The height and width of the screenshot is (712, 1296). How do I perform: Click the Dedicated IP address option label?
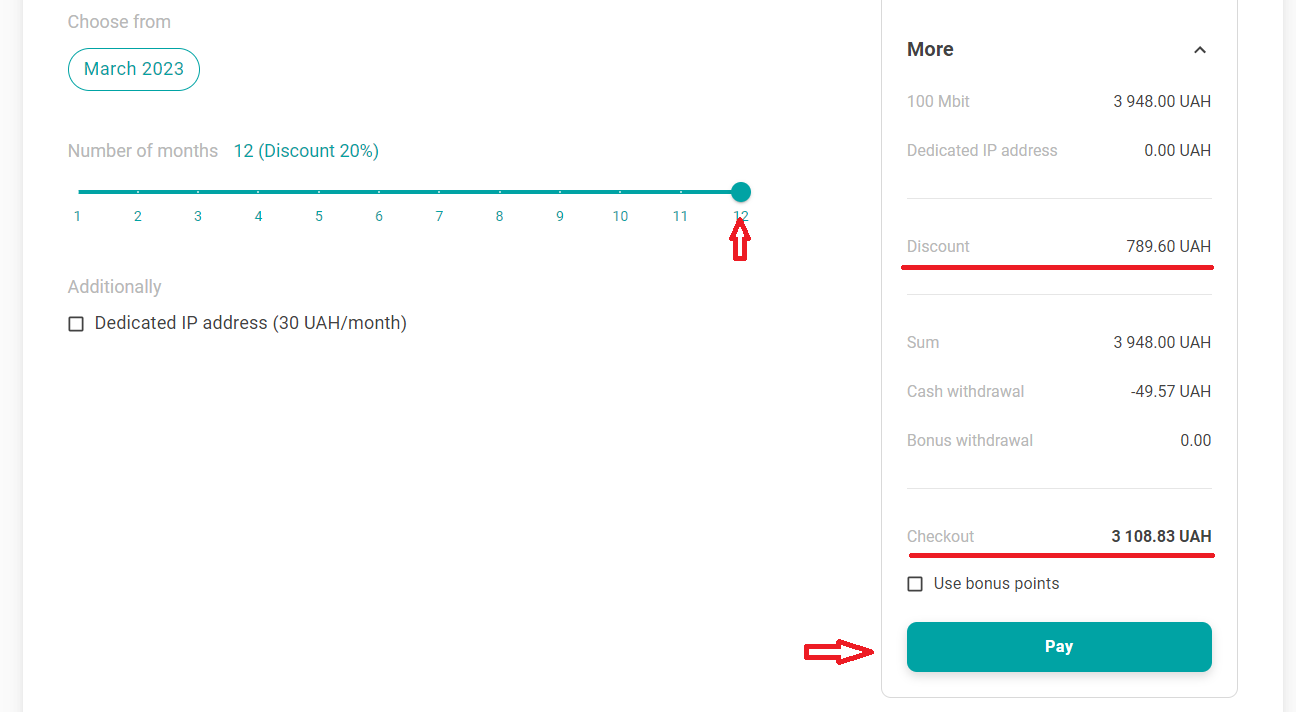coord(250,323)
